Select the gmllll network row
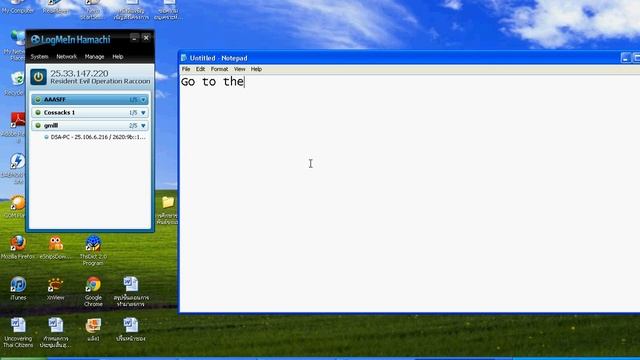 tap(90, 126)
